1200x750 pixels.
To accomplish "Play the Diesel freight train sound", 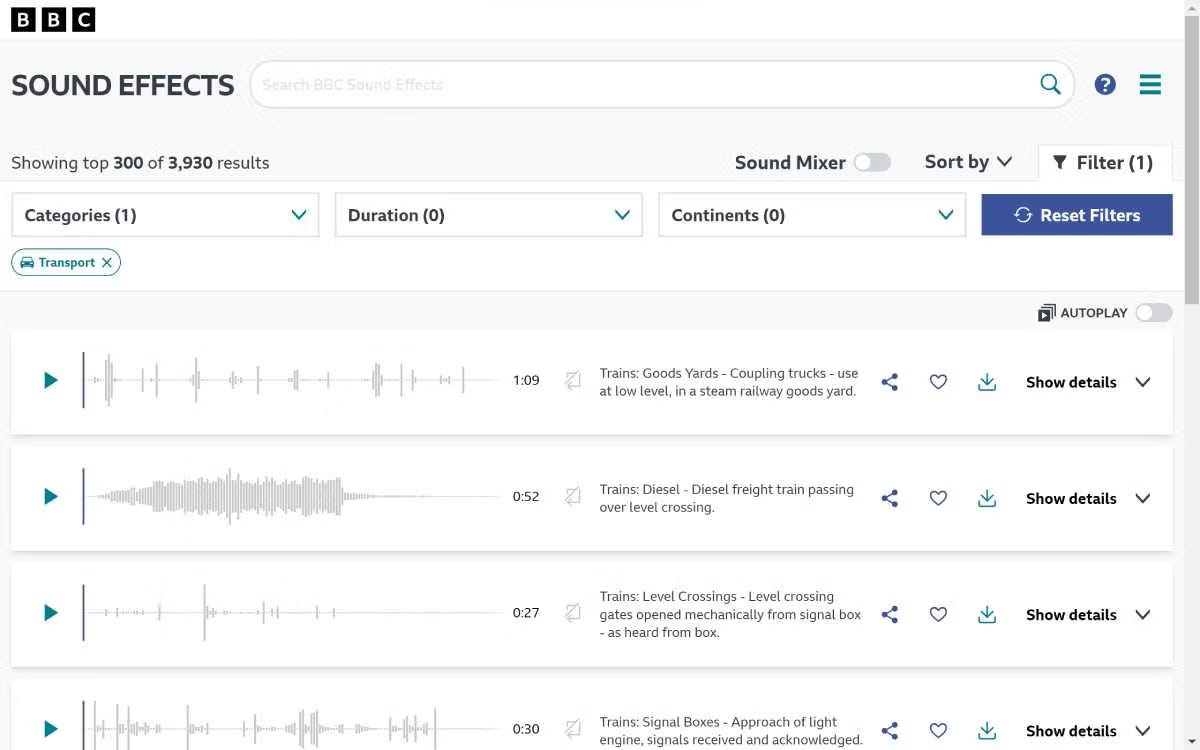I will pyautogui.click(x=50, y=497).
